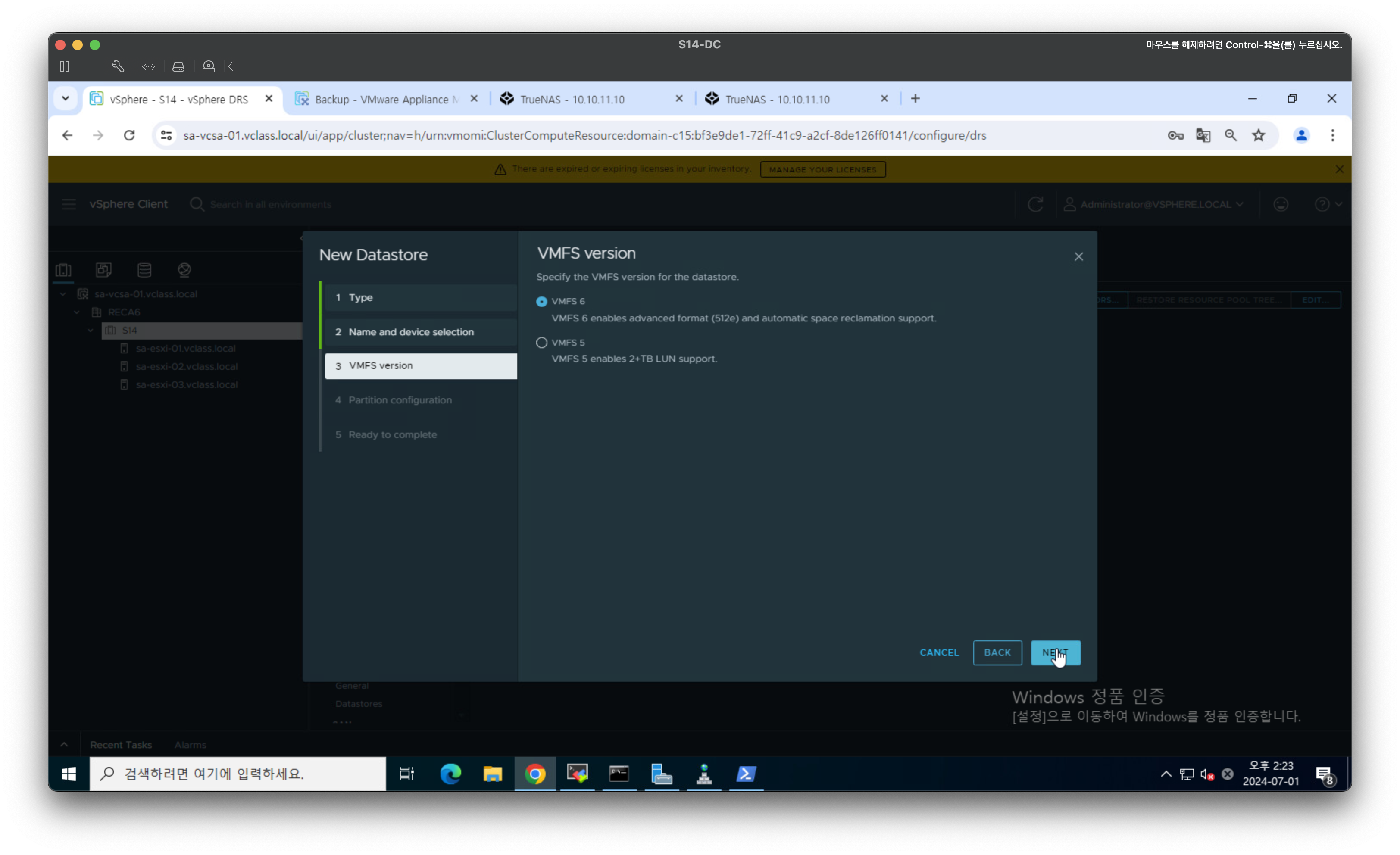Bookmark page with star icon
Viewport: 1400px width, 855px height.
(x=1259, y=135)
